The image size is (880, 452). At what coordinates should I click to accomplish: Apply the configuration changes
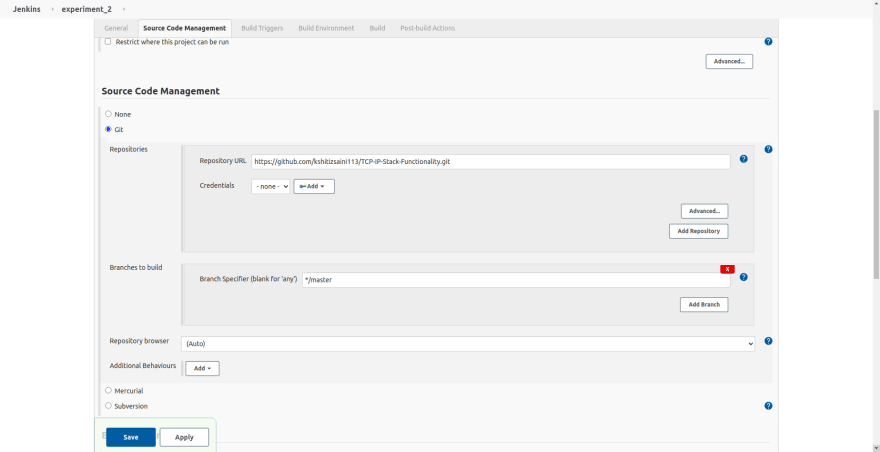[184, 437]
